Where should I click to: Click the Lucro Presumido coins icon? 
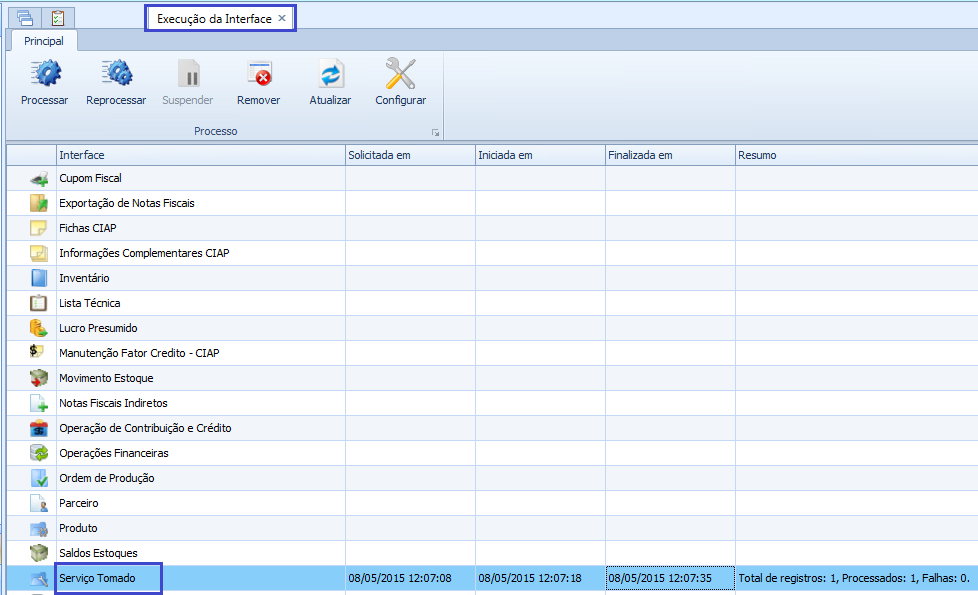pyautogui.click(x=39, y=329)
